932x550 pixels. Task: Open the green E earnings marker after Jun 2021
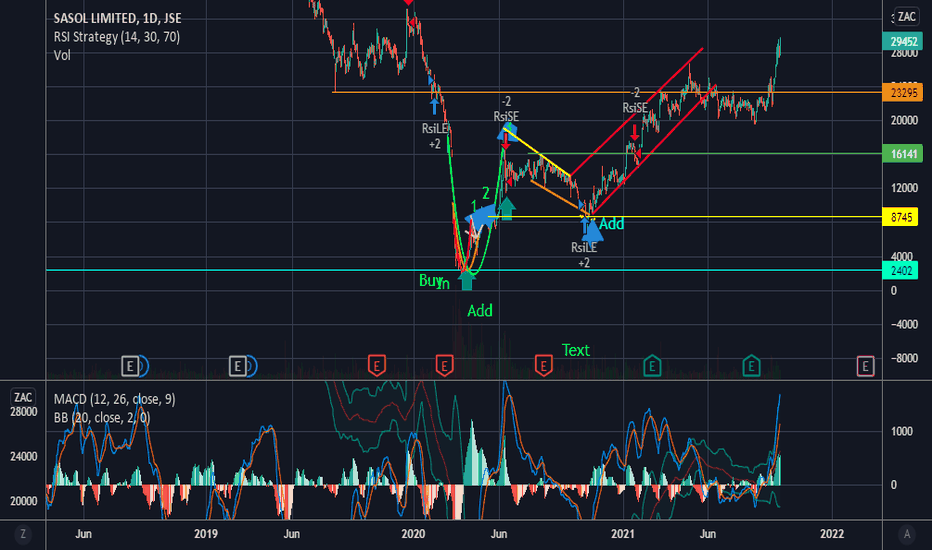click(751, 365)
